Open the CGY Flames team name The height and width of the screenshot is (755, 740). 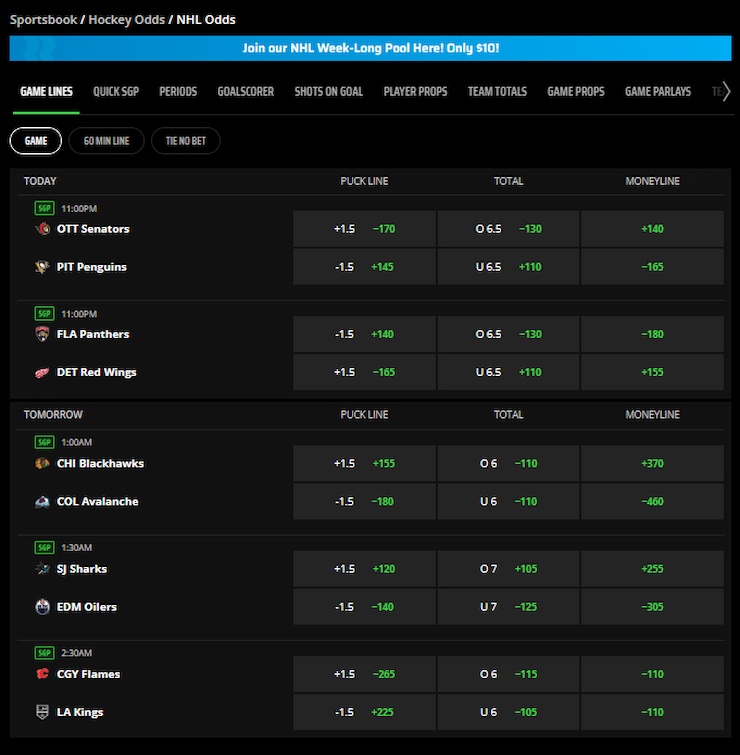[88, 674]
